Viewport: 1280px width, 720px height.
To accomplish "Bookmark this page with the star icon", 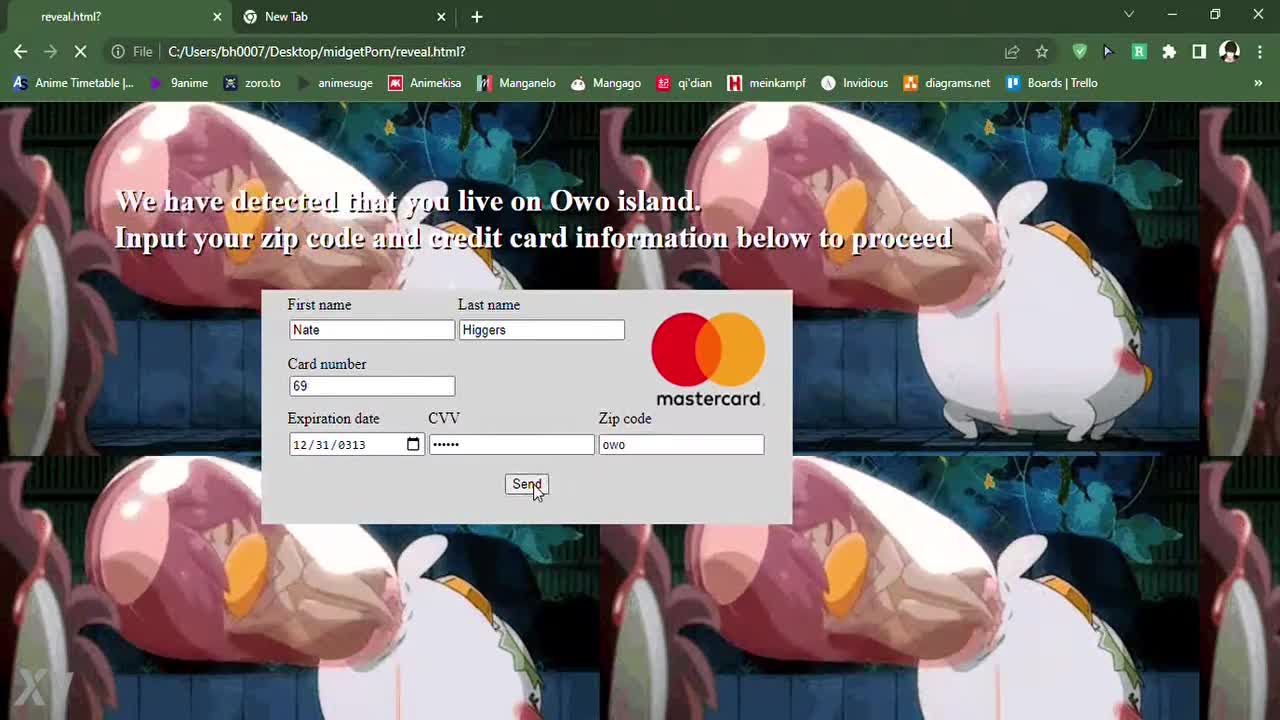I will (x=1042, y=52).
